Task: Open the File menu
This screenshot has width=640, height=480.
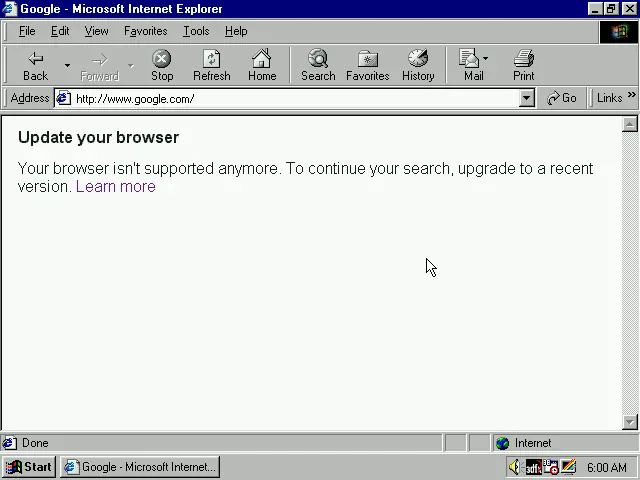Action: tap(27, 31)
